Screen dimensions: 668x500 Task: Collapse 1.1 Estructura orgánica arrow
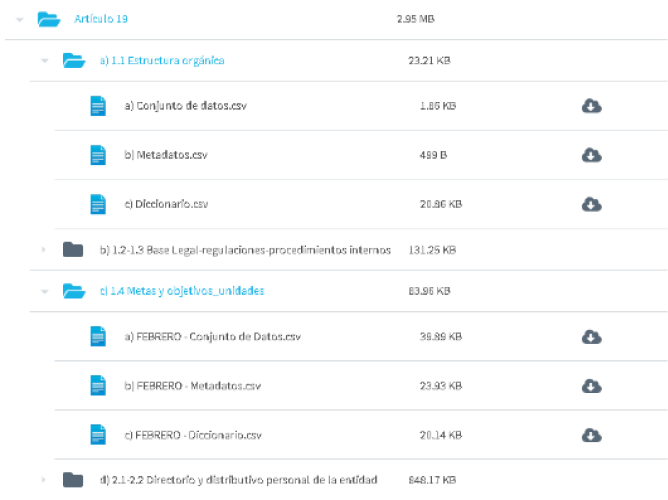coord(44,61)
